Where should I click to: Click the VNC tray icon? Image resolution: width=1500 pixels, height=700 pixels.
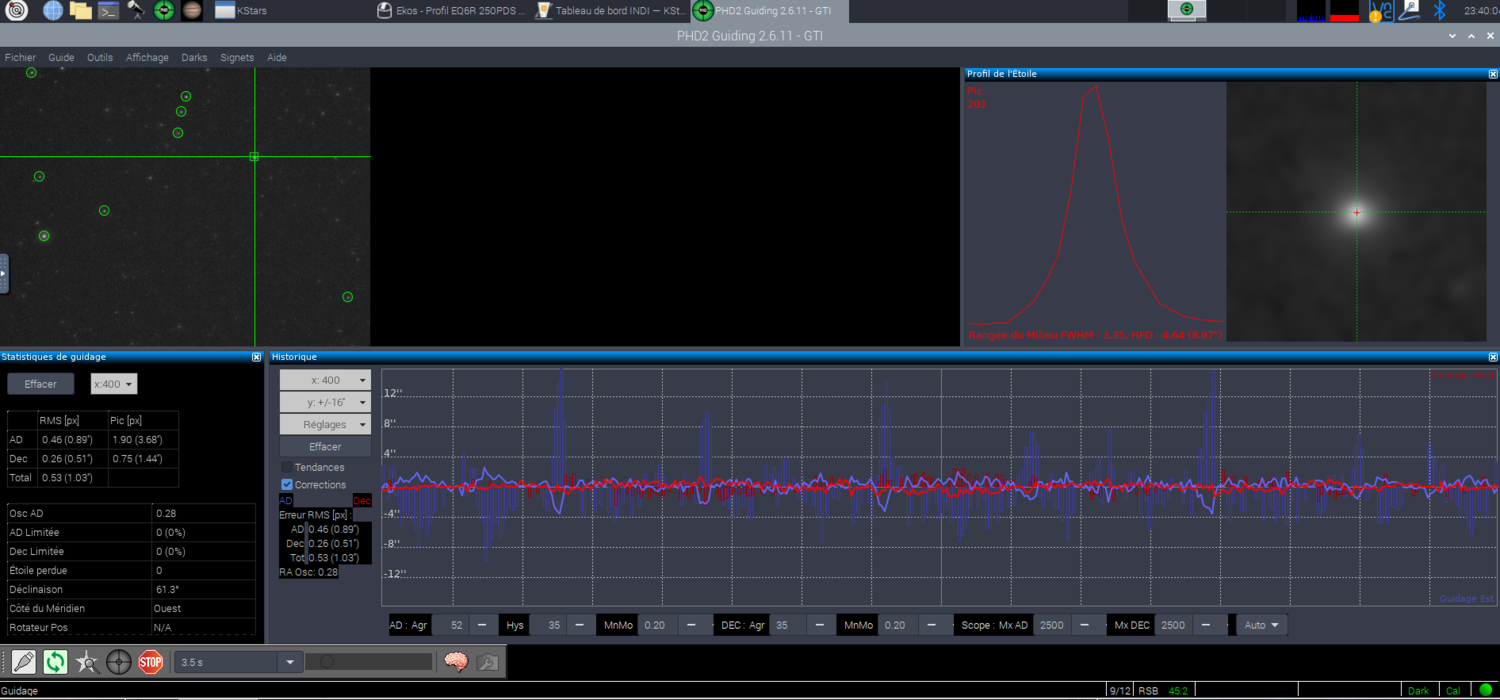[x=1382, y=10]
